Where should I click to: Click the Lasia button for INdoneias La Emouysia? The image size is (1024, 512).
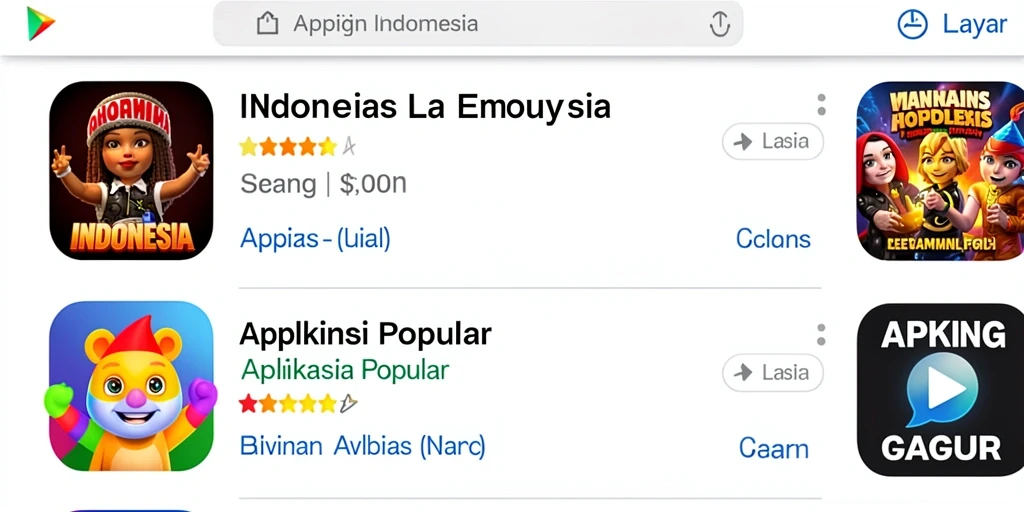(x=773, y=141)
